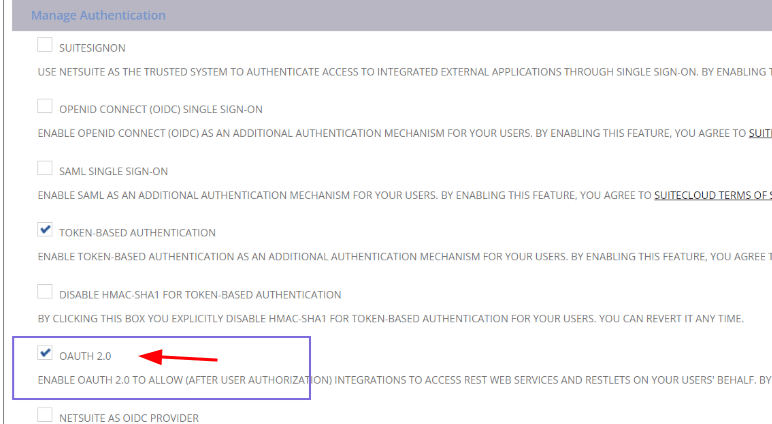Click the NETSUITE AS OIDC PROVIDER label
The image size is (772, 424).
point(129,418)
